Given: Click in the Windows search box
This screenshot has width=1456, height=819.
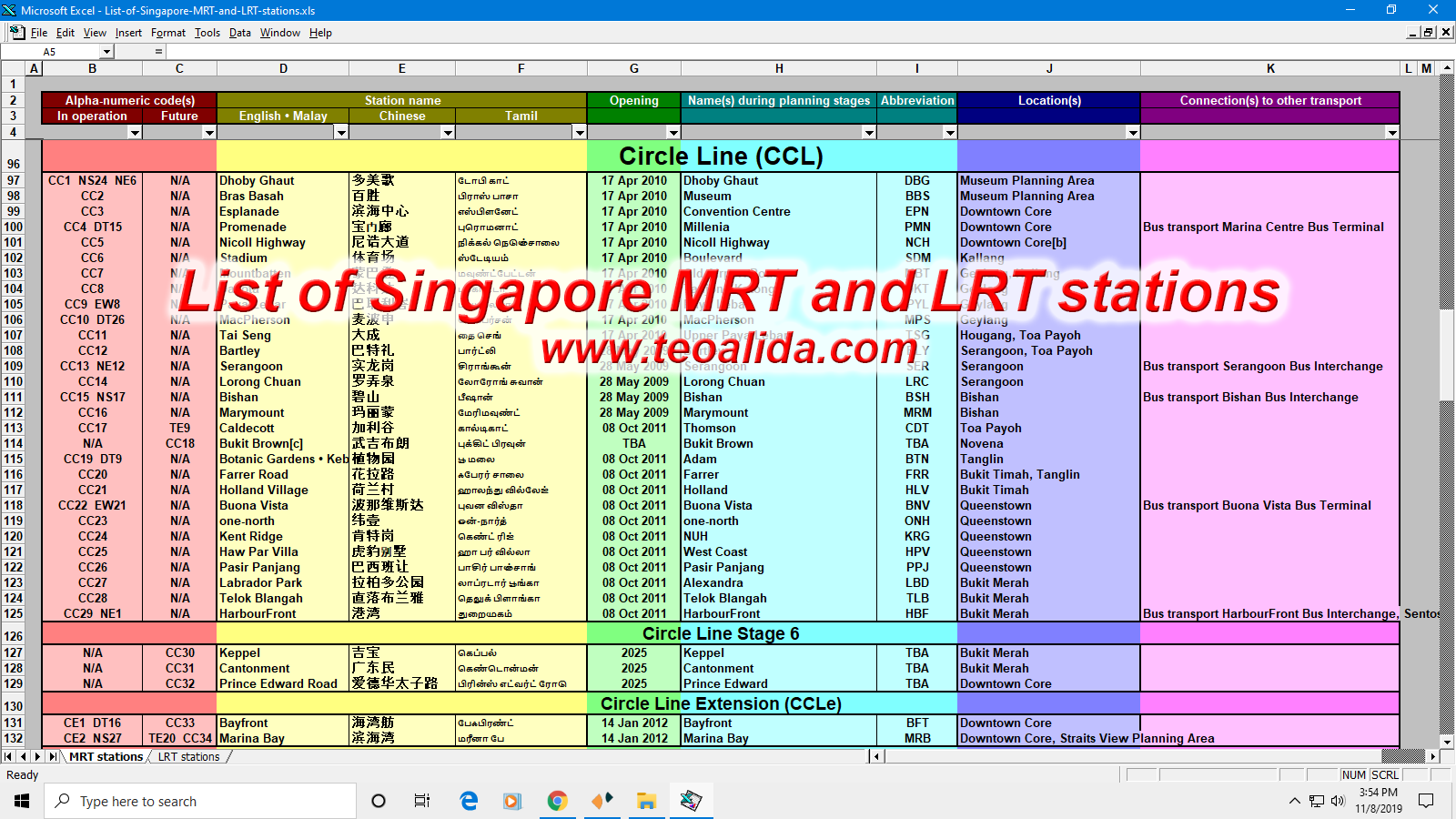Looking at the screenshot, I should pyautogui.click(x=200, y=801).
